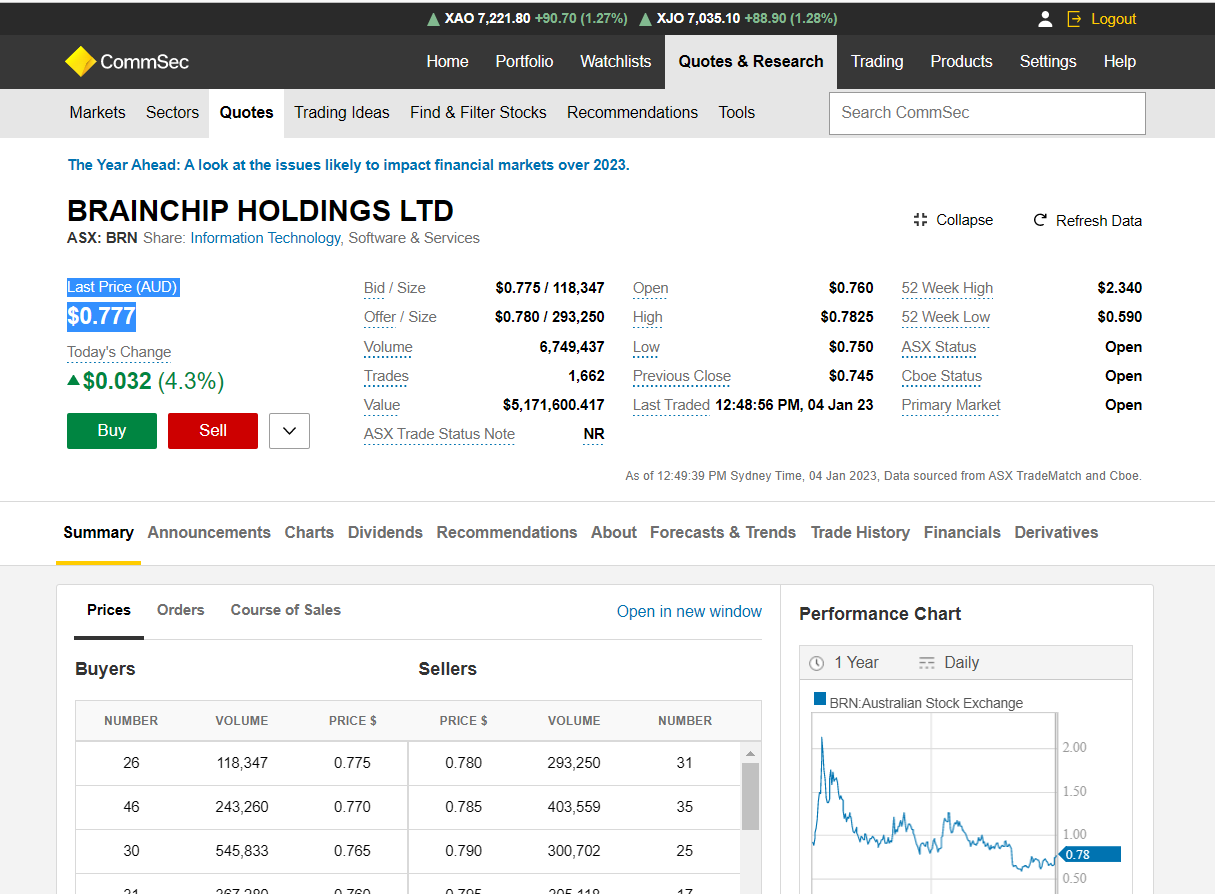Image resolution: width=1215 pixels, height=894 pixels.
Task: Click the Logout icon
Action: coord(1075,19)
